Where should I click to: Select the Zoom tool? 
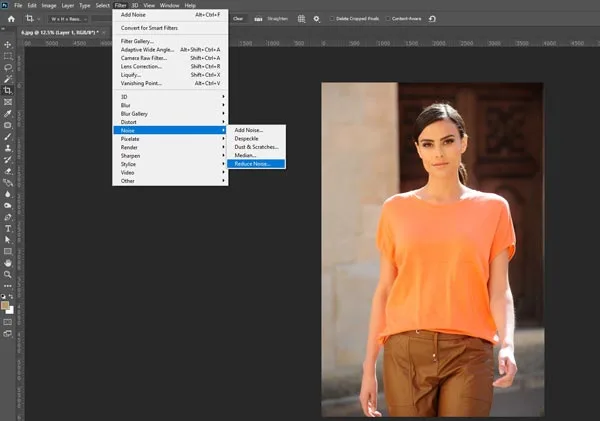pyautogui.click(x=8, y=275)
